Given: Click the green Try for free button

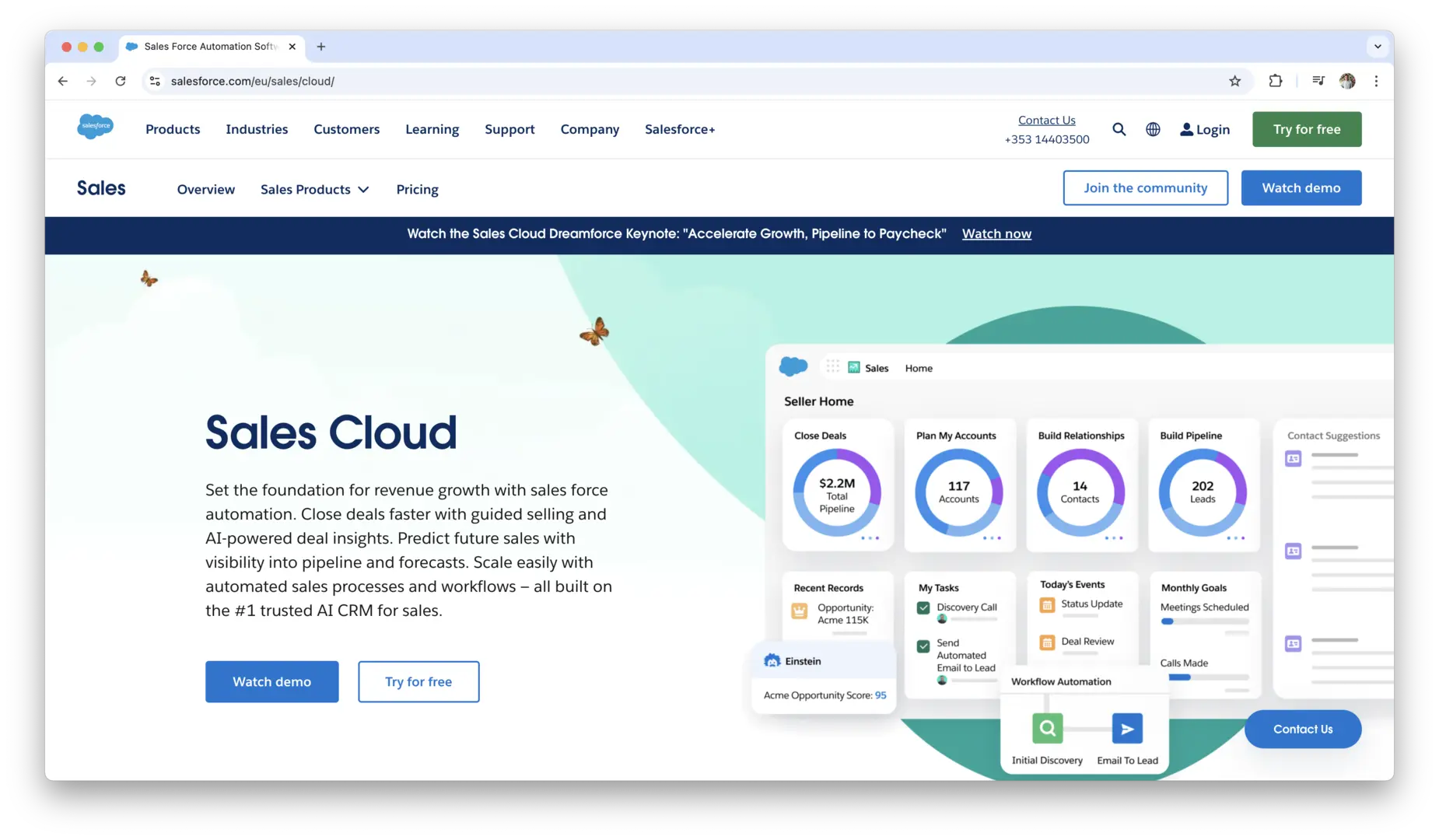Looking at the screenshot, I should (x=1307, y=129).
